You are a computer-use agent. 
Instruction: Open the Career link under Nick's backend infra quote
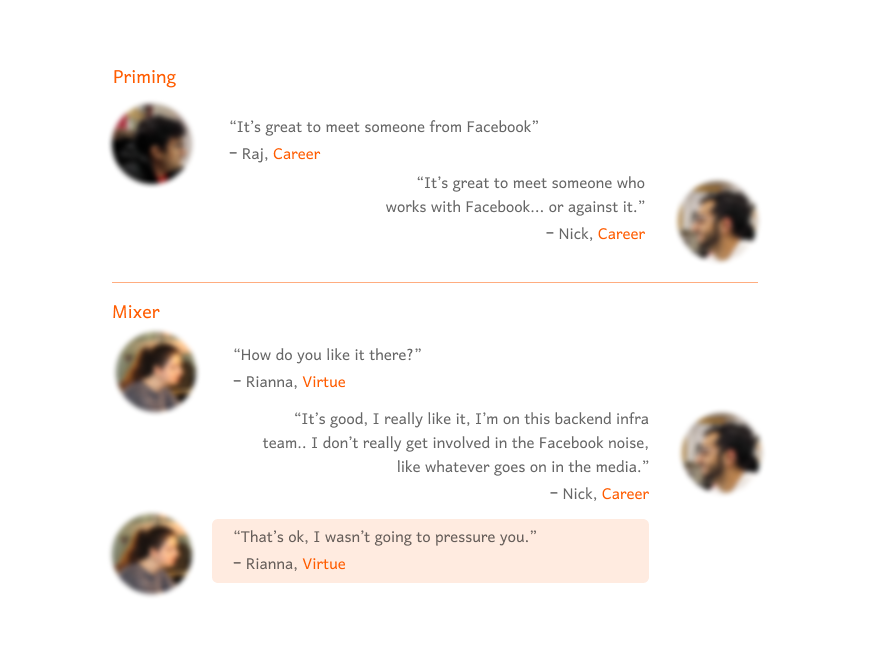[x=625, y=494]
